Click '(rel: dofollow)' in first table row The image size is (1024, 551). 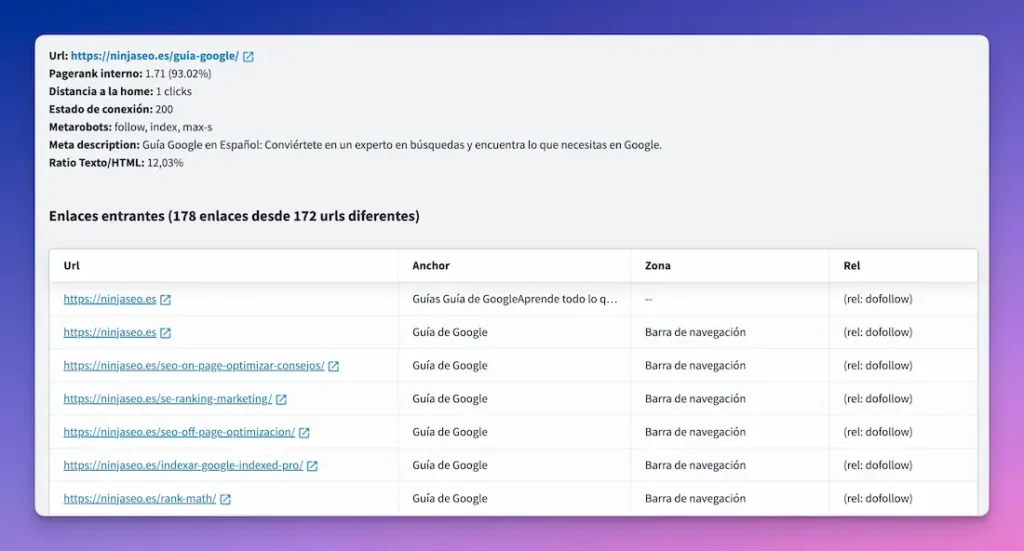[x=878, y=299]
